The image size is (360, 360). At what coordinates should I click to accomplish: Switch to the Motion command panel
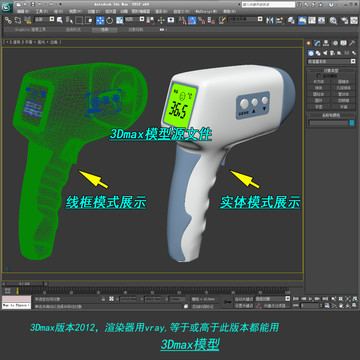[x=335, y=43]
